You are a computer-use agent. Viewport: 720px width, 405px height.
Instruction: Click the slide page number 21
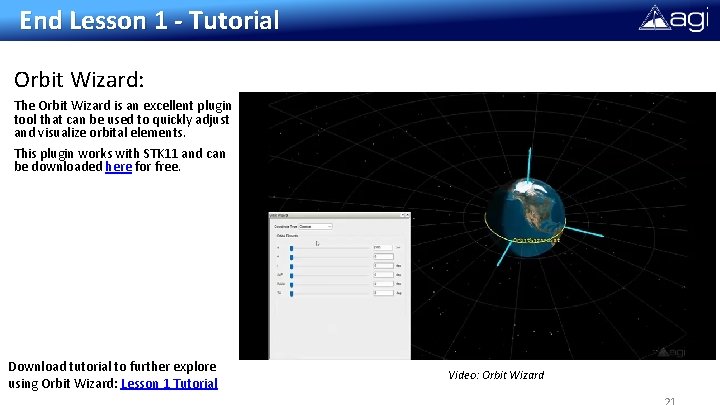click(x=670, y=401)
